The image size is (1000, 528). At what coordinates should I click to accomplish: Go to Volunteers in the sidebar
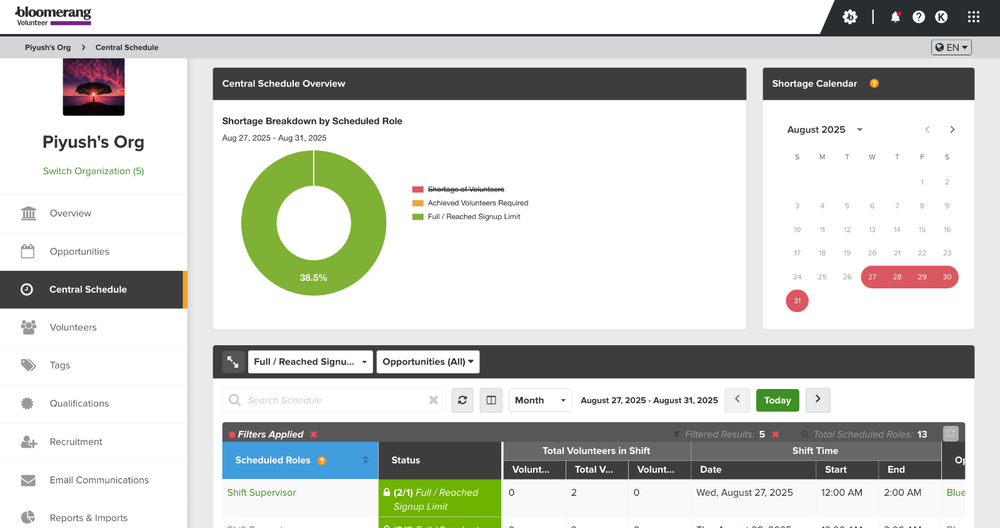73,327
